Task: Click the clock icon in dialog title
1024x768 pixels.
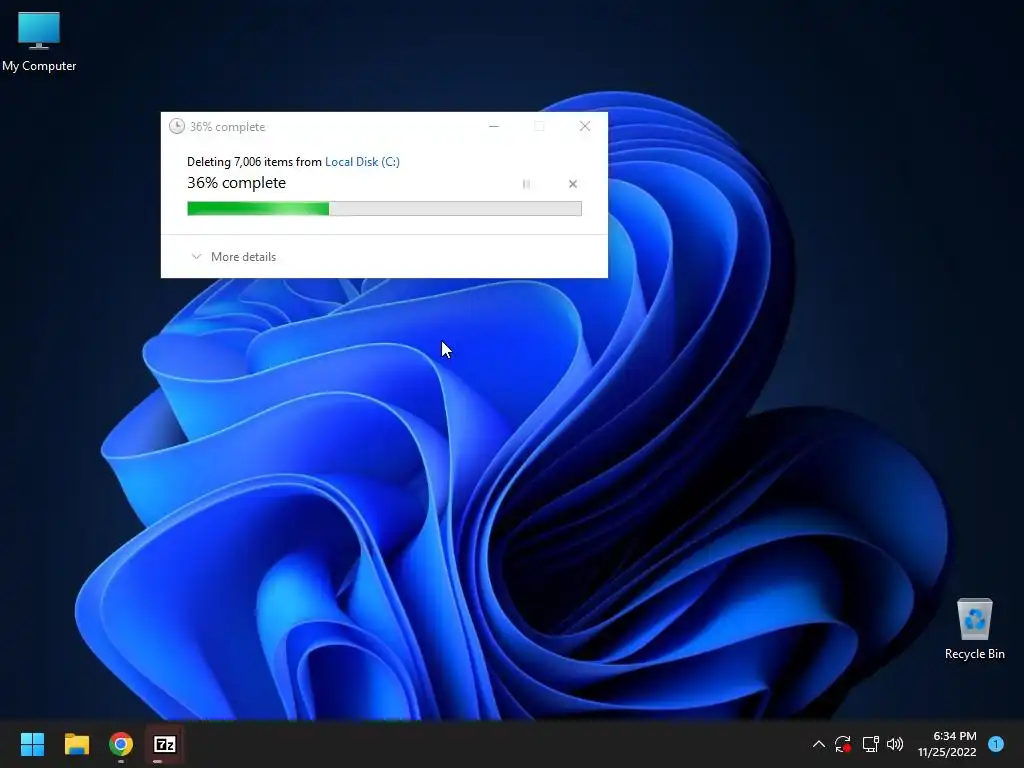Action: click(176, 127)
